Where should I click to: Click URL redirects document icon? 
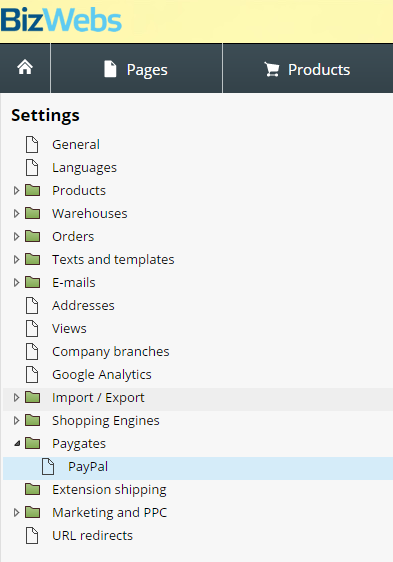[x=32, y=535]
